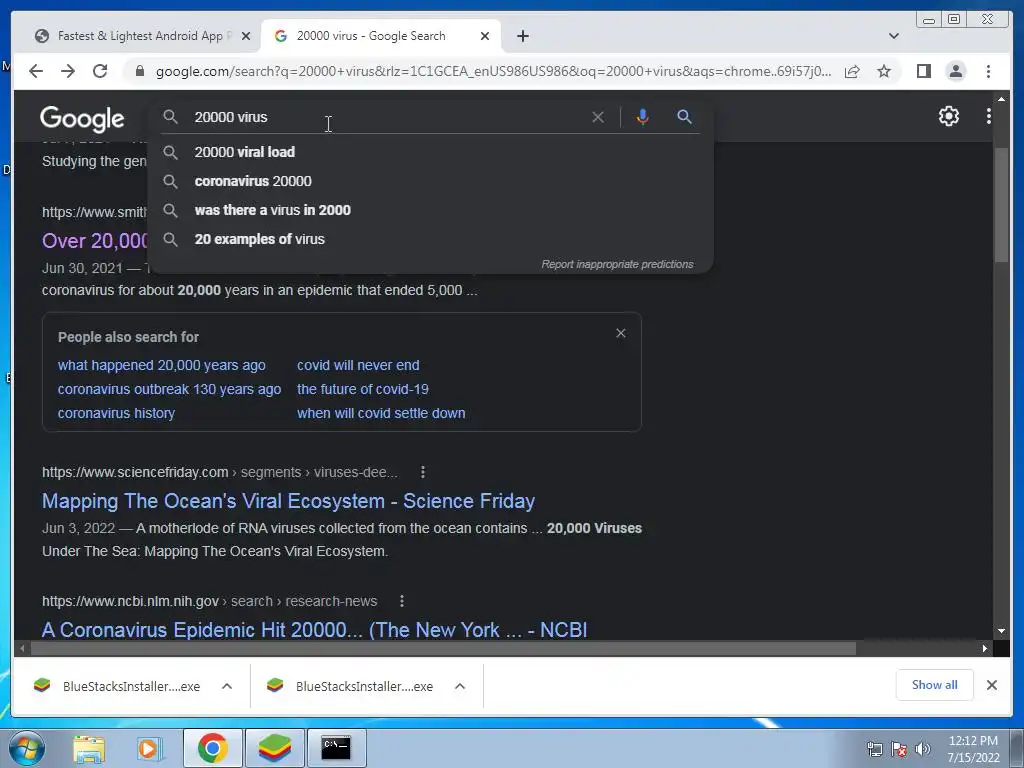Screen dimensions: 1024x768
Task: Open A Coronavirus Epidemic Hit 20000 NCBI result
Action: point(314,629)
